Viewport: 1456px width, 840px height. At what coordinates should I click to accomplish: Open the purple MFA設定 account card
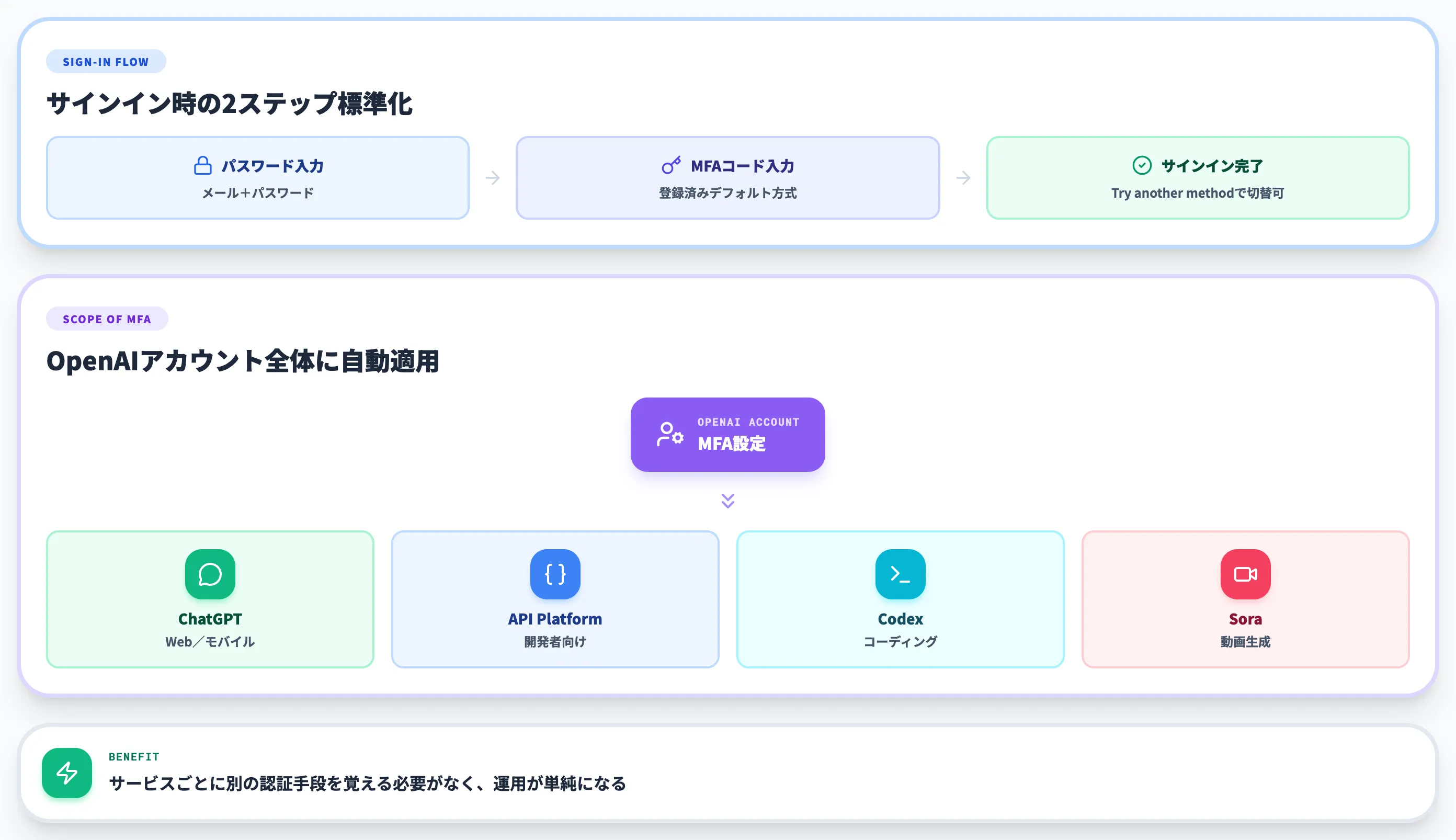pos(727,435)
